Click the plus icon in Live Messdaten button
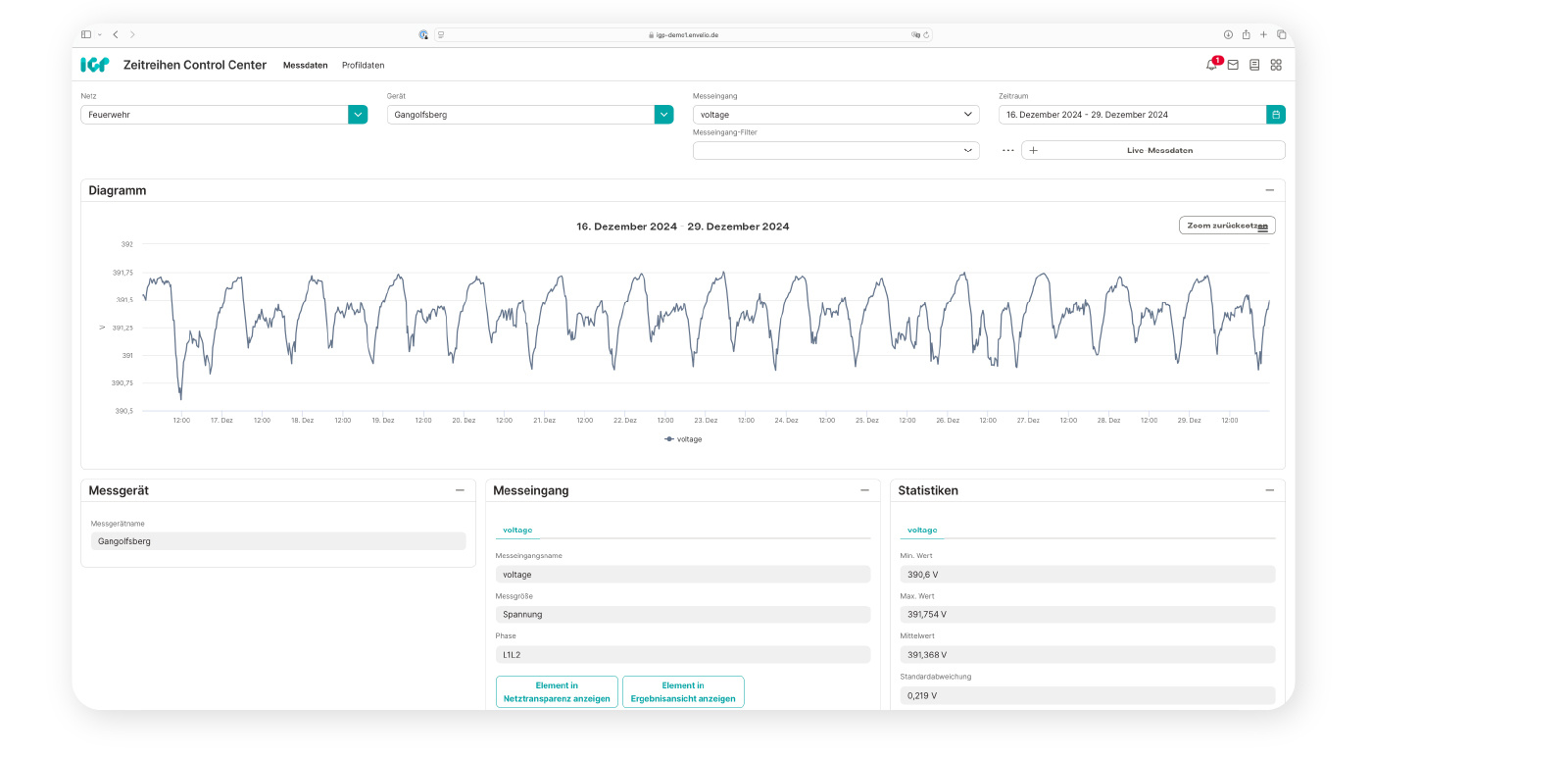 point(1033,150)
